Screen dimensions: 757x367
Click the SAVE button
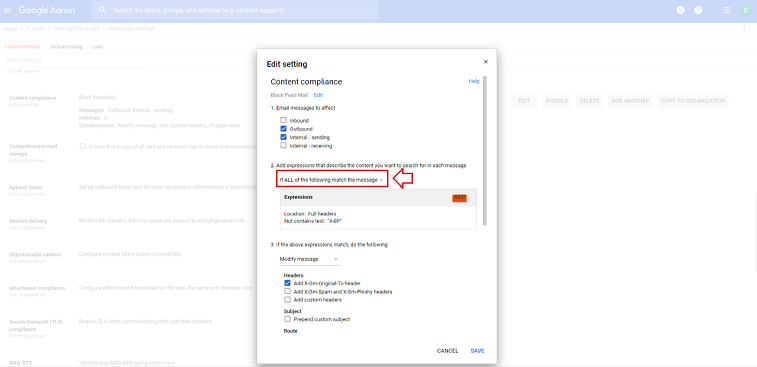[x=477, y=351]
